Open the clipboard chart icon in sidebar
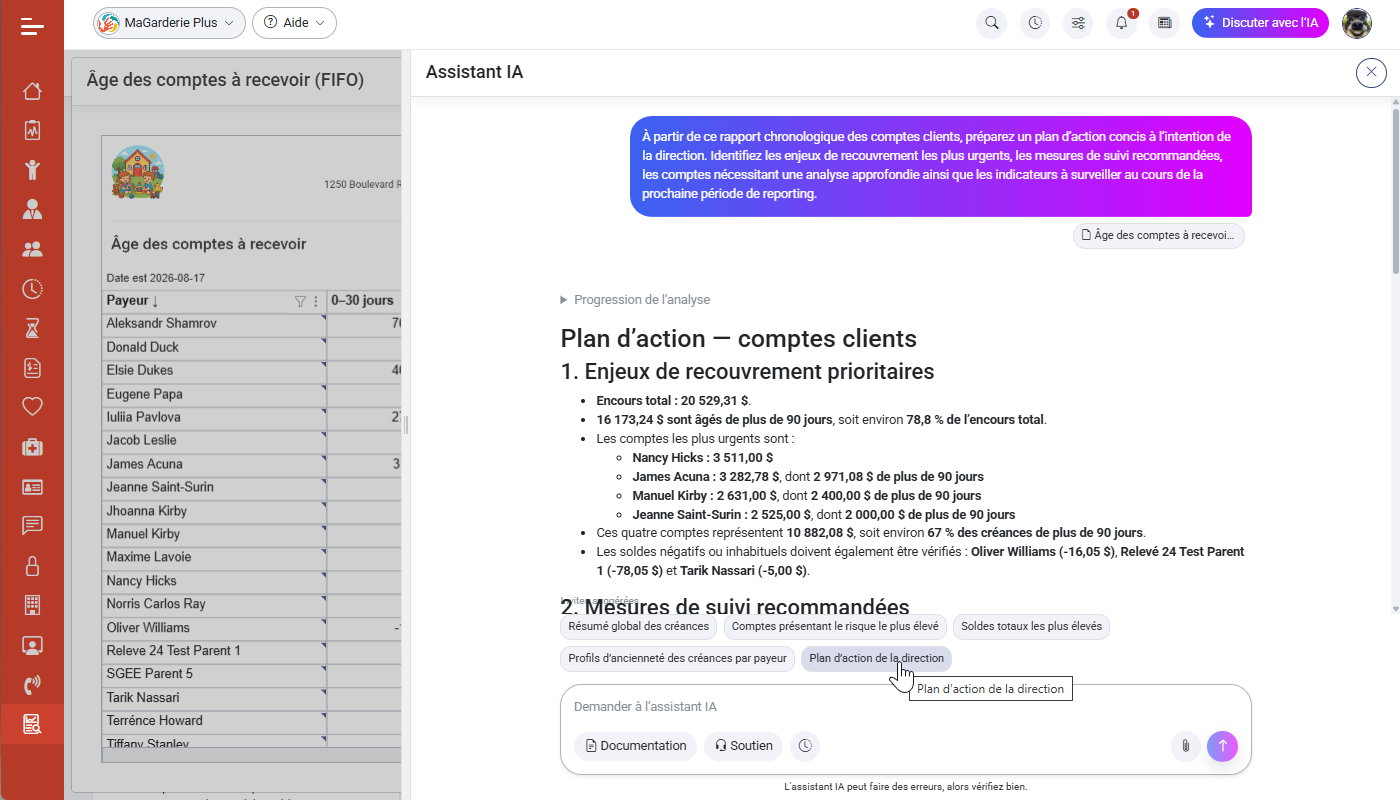 32,130
